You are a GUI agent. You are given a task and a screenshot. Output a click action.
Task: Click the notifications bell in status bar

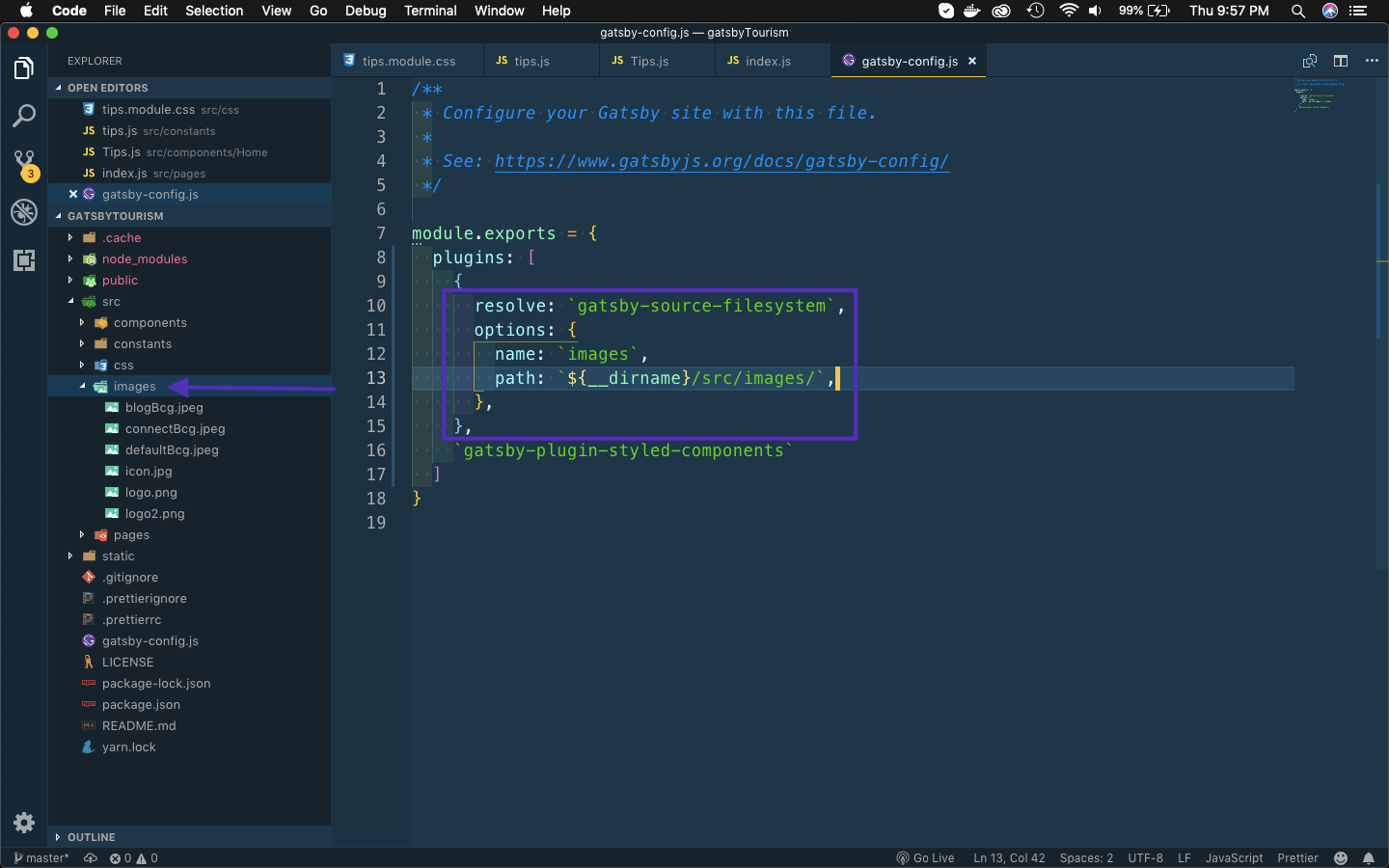click(1368, 858)
